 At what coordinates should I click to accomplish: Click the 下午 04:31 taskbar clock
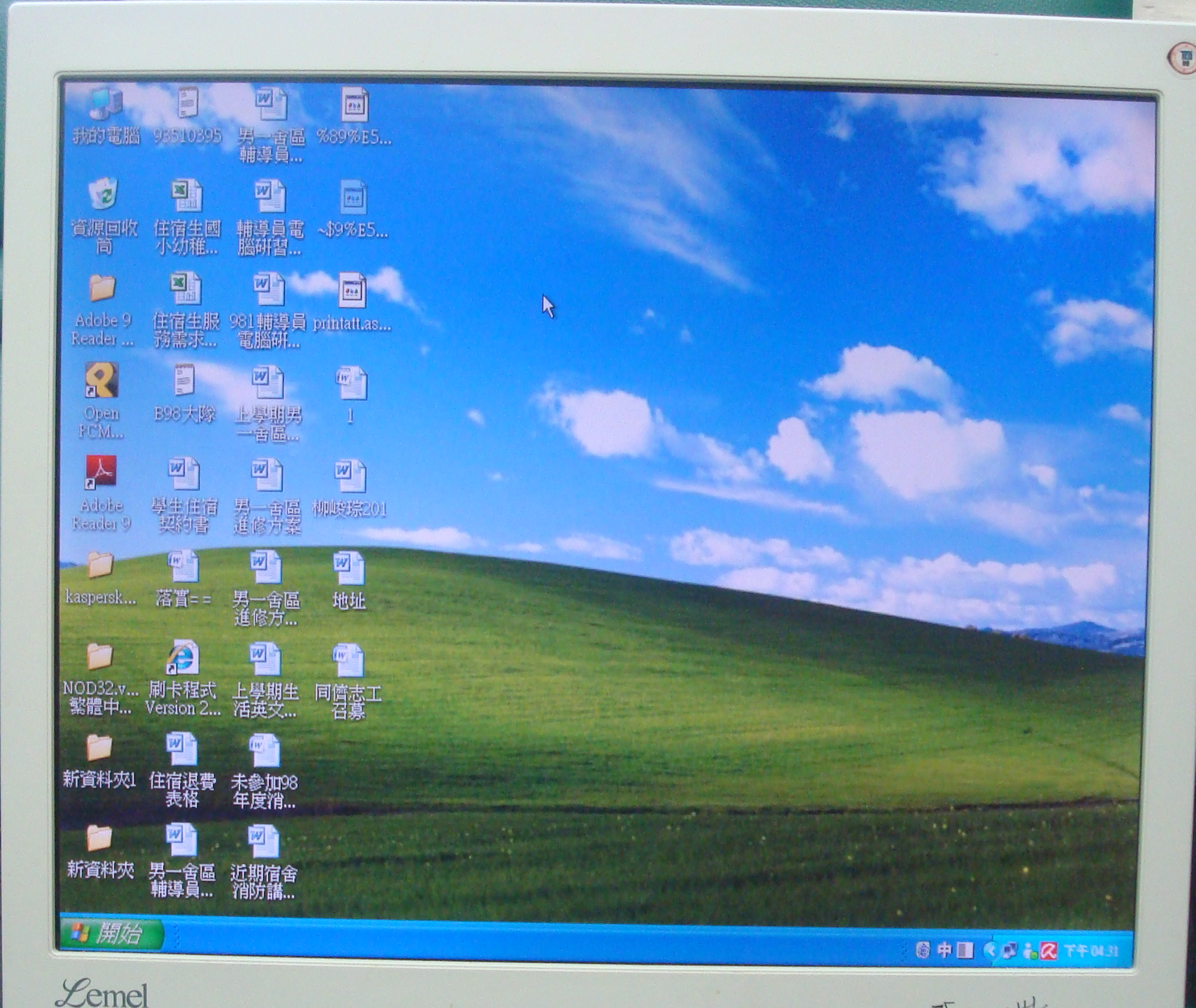tap(1091, 952)
